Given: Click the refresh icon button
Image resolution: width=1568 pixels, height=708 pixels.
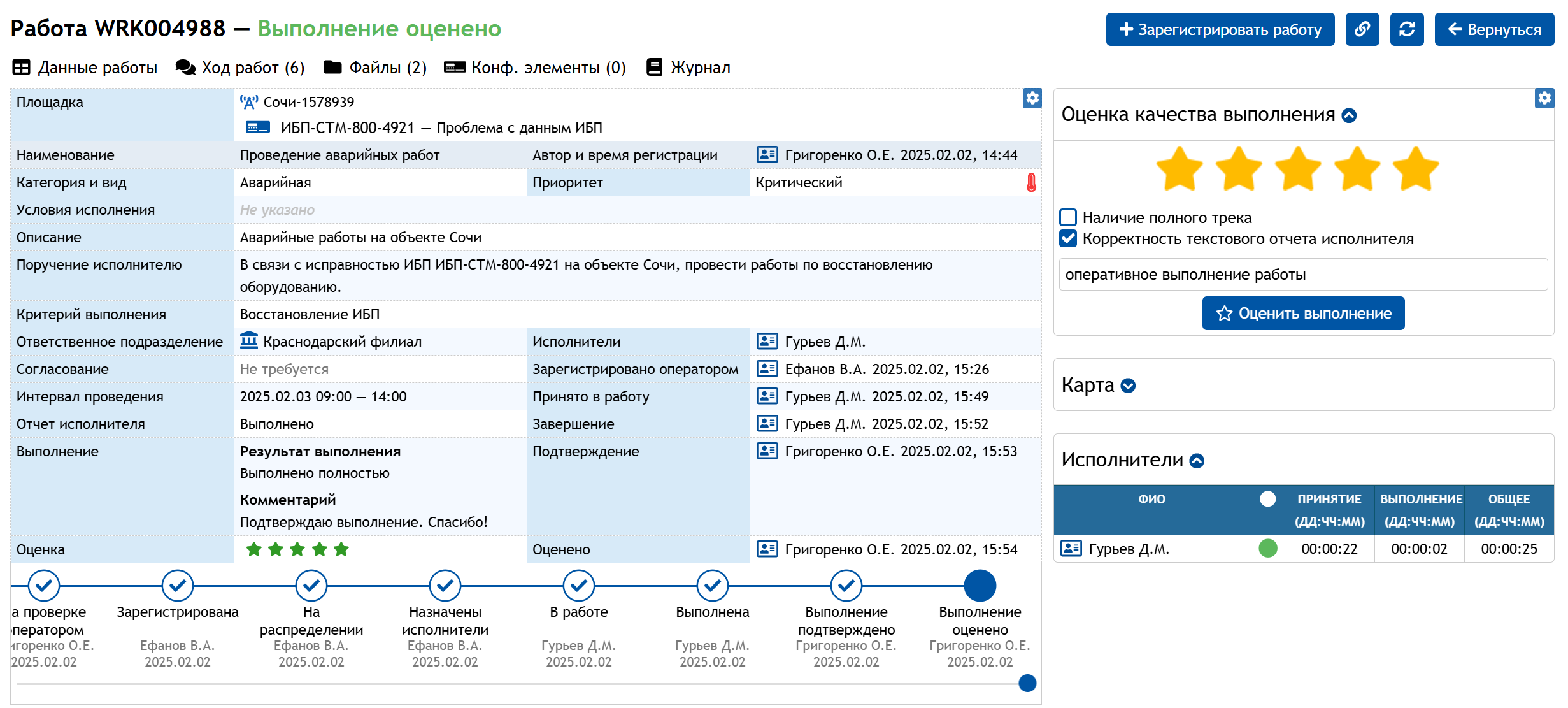Looking at the screenshot, I should click(1406, 29).
